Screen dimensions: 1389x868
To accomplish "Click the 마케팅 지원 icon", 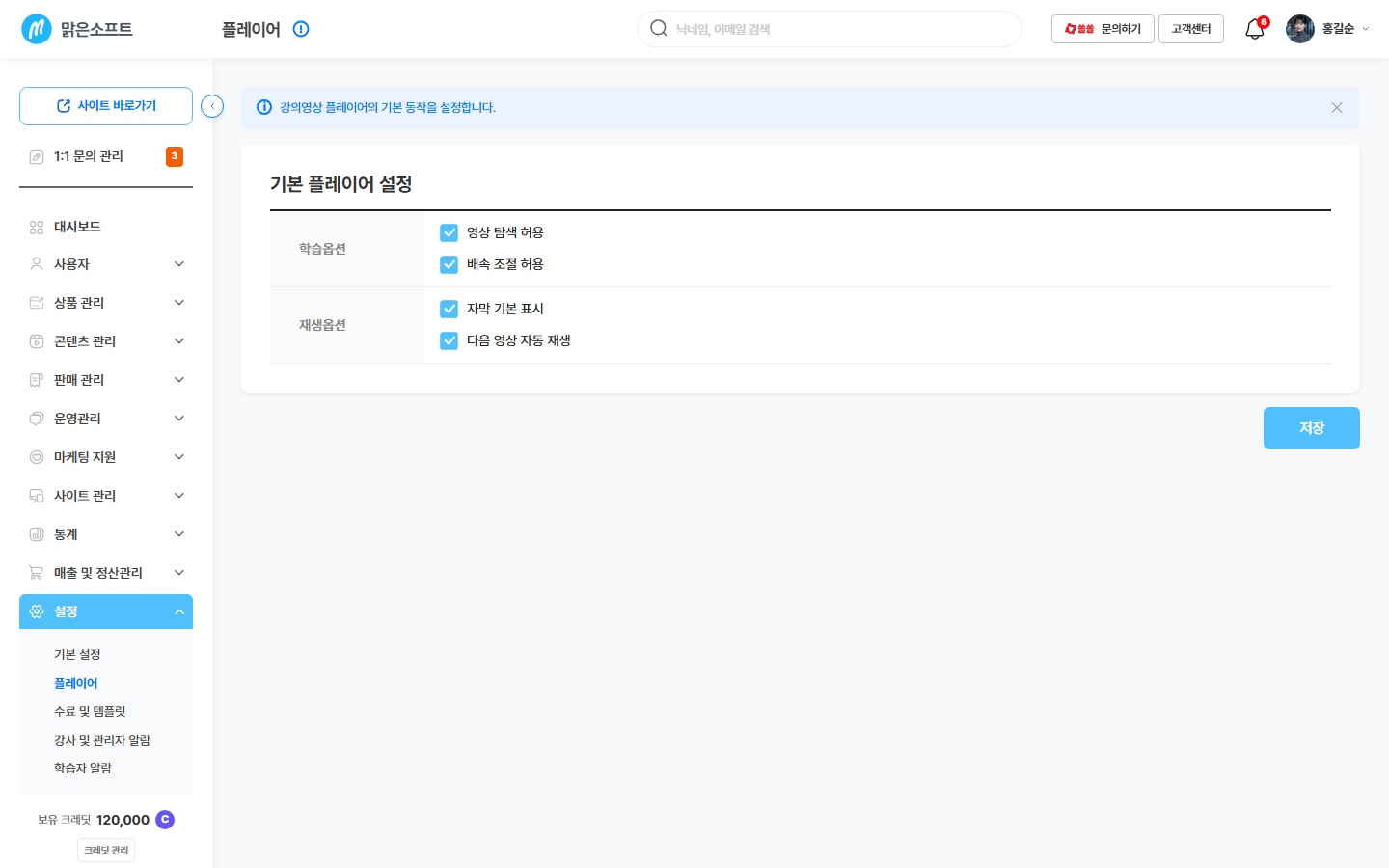I will pyautogui.click(x=37, y=457).
